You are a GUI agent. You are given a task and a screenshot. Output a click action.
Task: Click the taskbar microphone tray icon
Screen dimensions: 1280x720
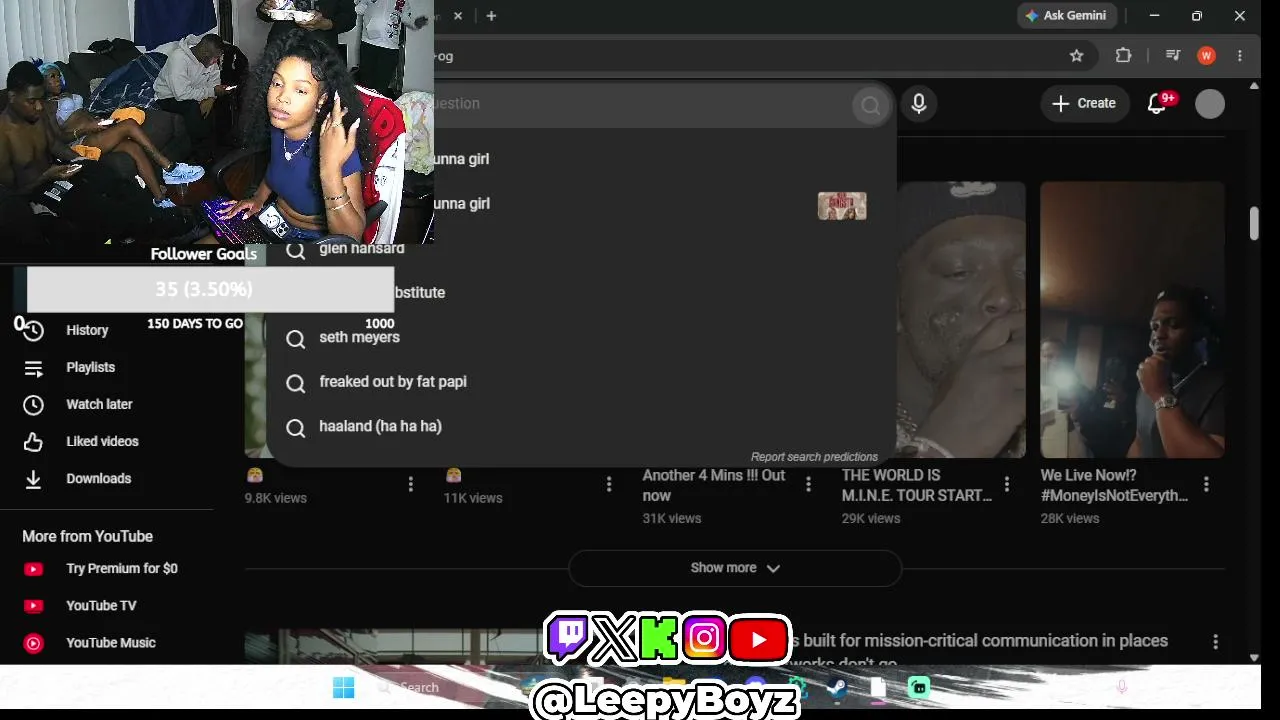pyautogui.click(x=1121, y=687)
